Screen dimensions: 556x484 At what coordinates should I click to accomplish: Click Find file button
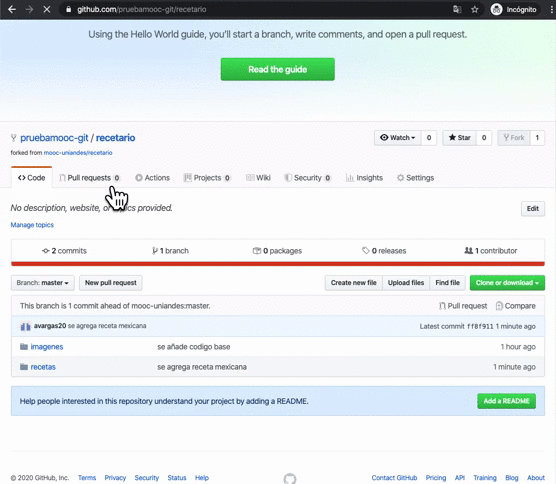coord(447,283)
